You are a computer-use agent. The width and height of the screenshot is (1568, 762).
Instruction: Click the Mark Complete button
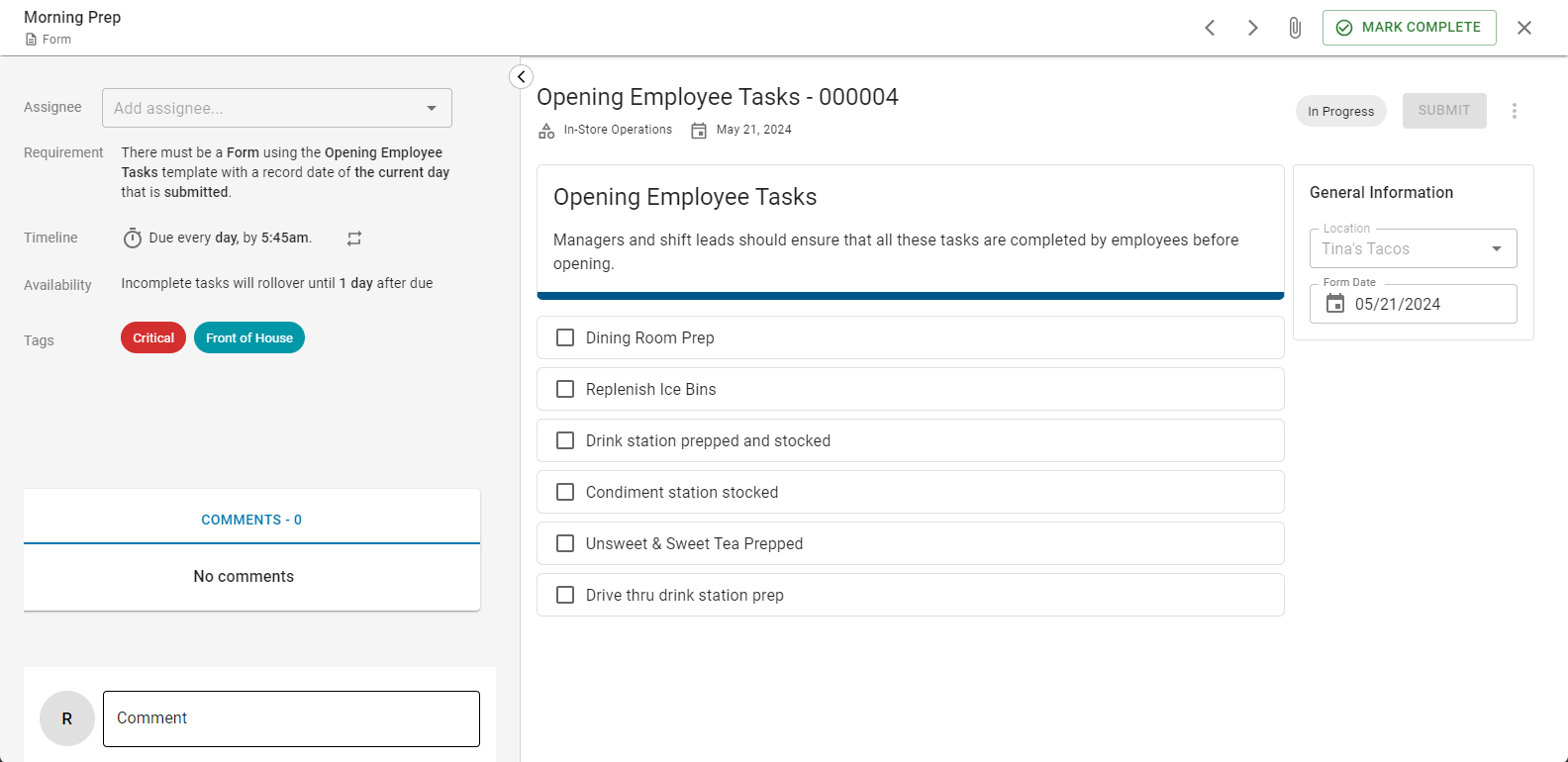(x=1410, y=28)
